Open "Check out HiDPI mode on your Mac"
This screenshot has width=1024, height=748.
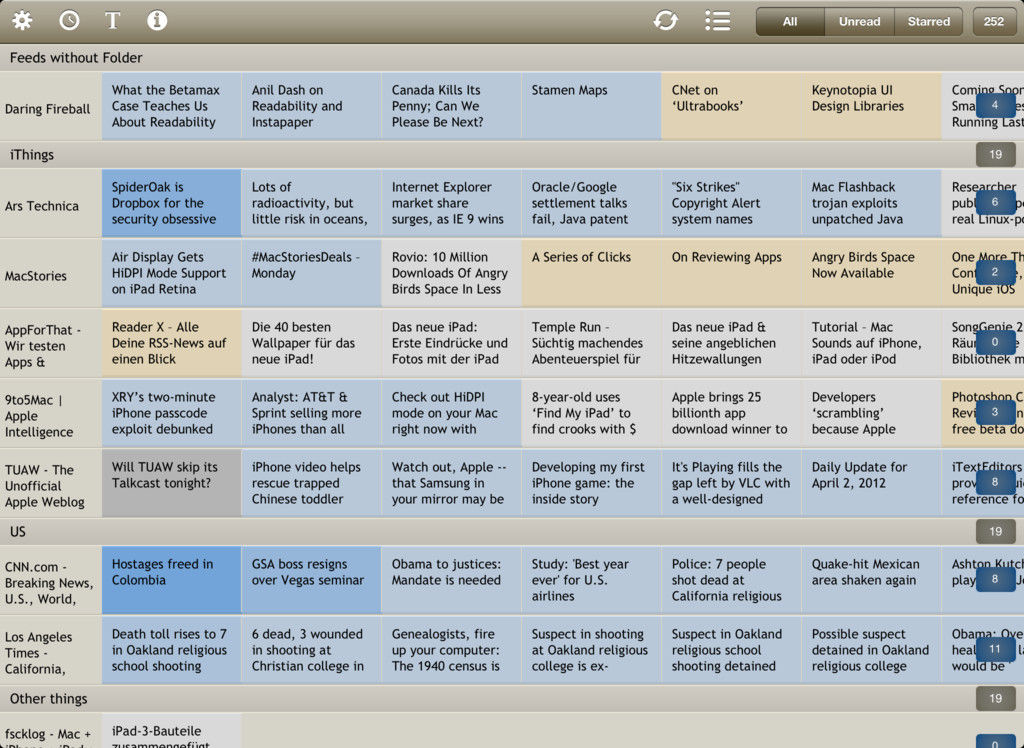[x=451, y=413]
